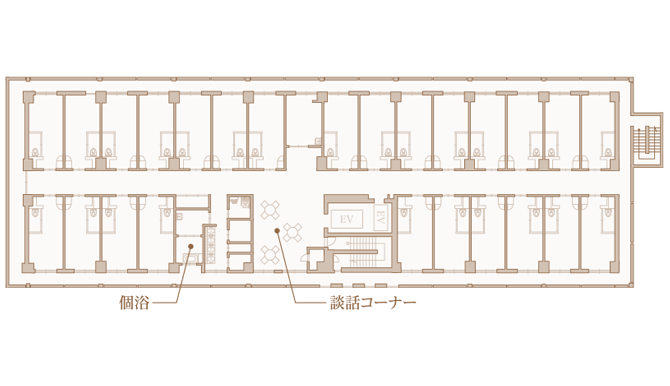Click the toilet in top-right corner room
This screenshot has width=670, height=386.
click(x=608, y=152)
